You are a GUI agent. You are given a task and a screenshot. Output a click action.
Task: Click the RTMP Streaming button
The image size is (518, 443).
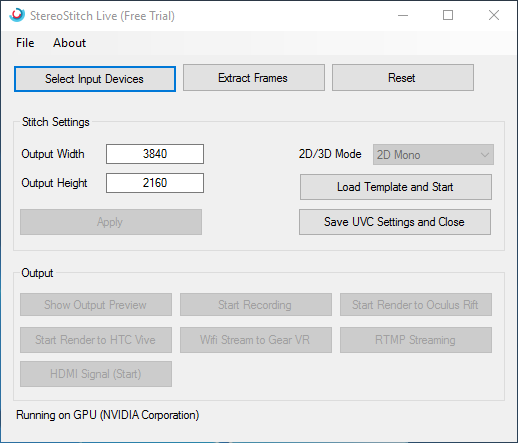click(416, 340)
